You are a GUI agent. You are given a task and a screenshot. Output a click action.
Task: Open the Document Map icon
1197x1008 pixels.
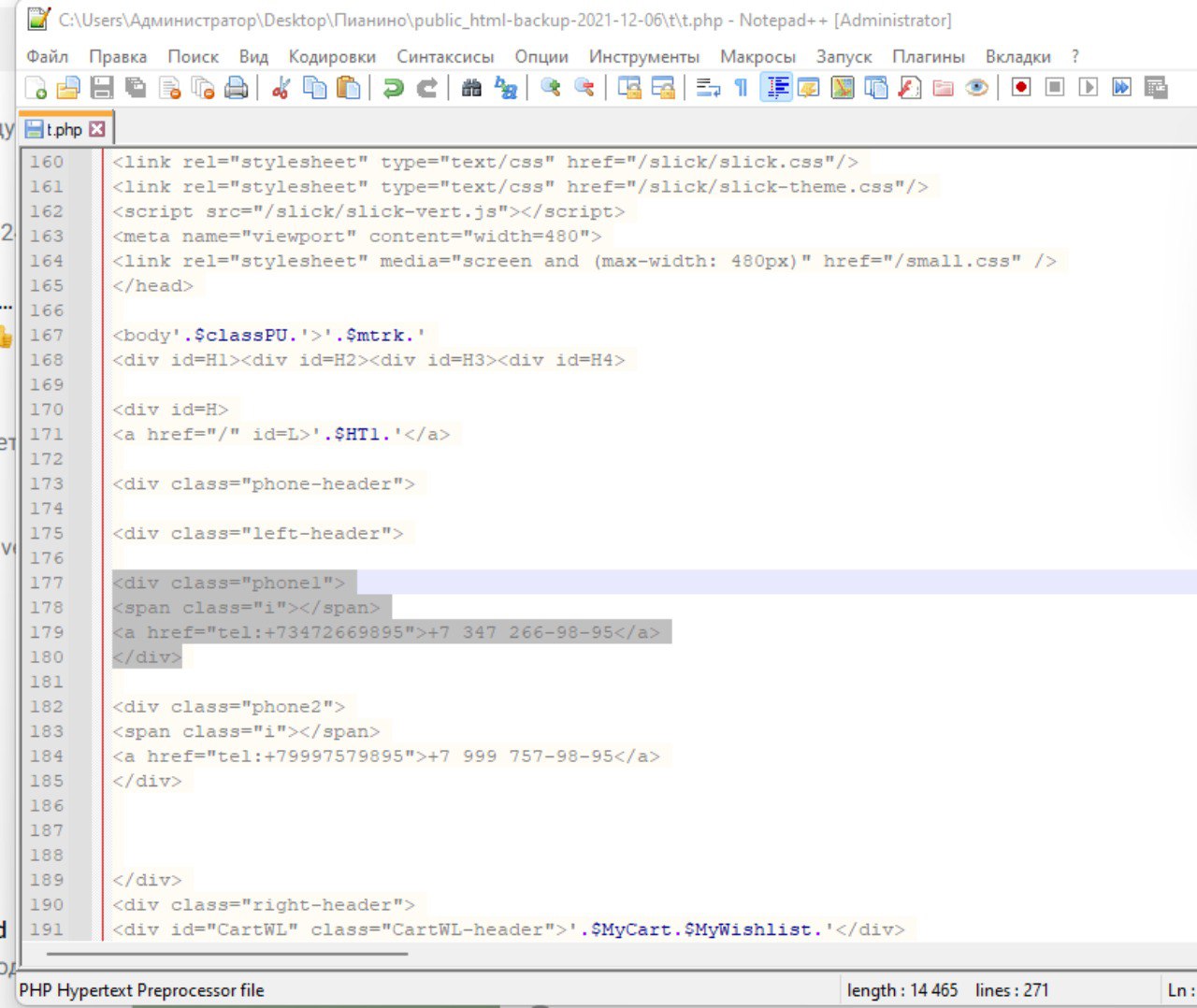point(843,88)
